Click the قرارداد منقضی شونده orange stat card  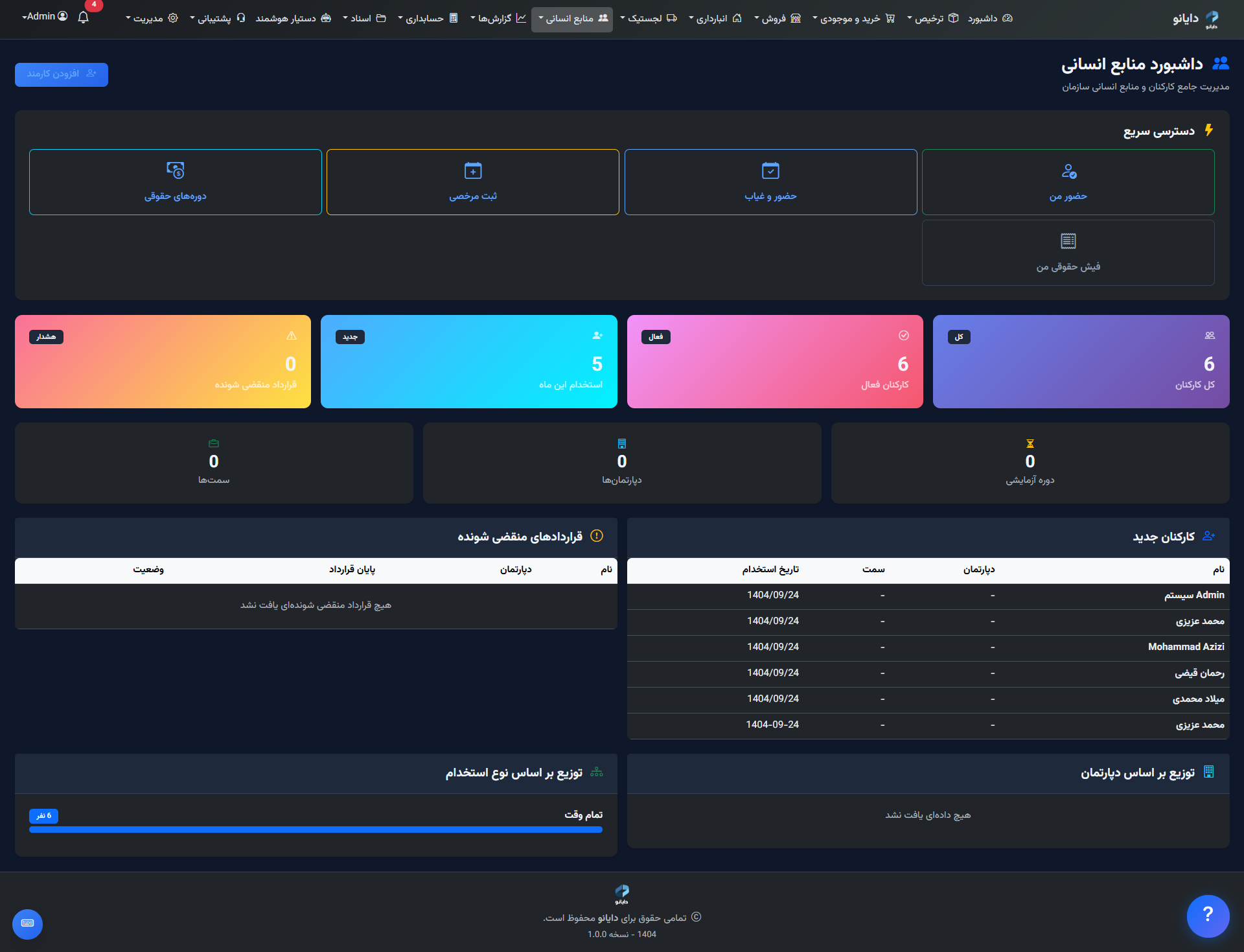coord(163,361)
